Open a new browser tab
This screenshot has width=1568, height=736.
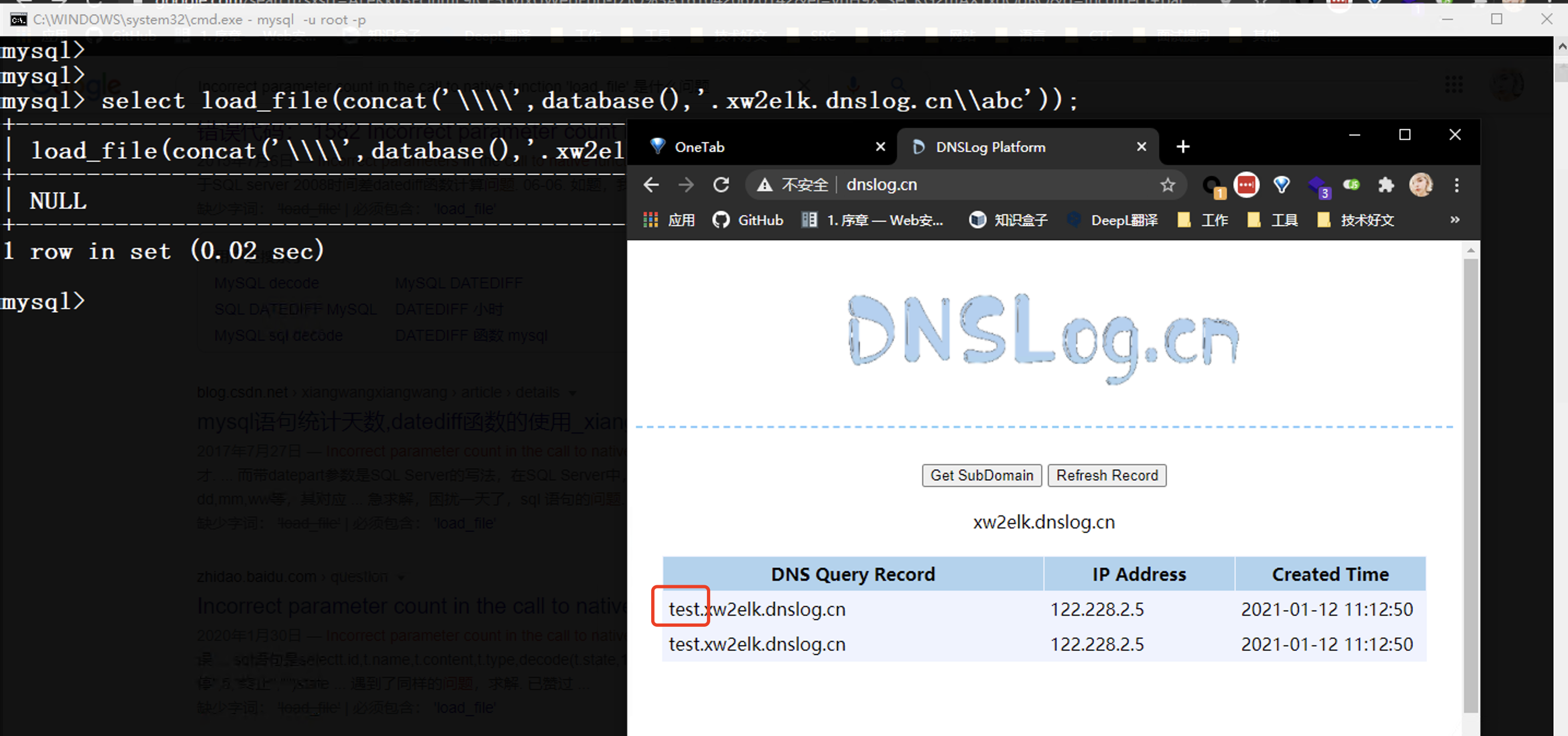click(x=1183, y=147)
